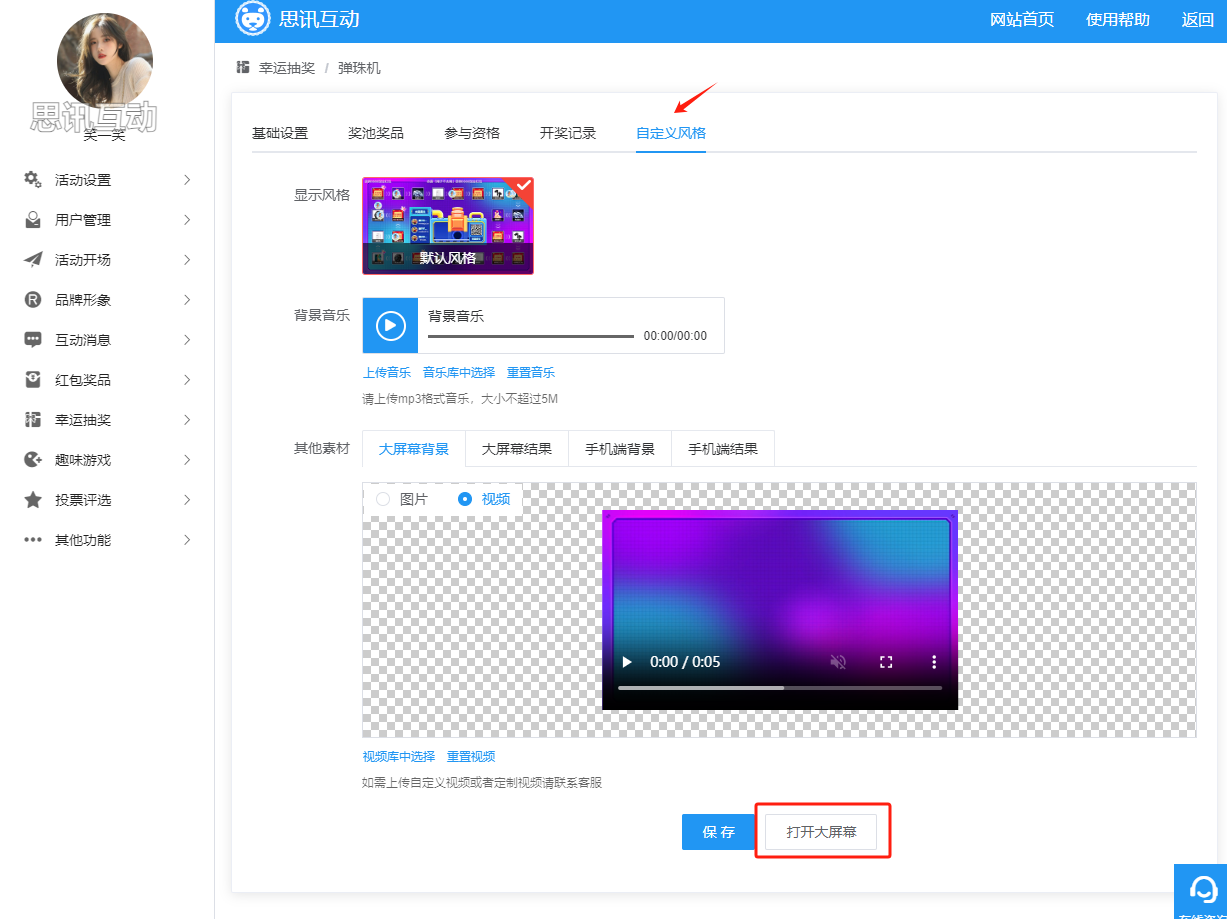
Task: Click the 思讯互动 bear logo icon
Action: pos(253,19)
